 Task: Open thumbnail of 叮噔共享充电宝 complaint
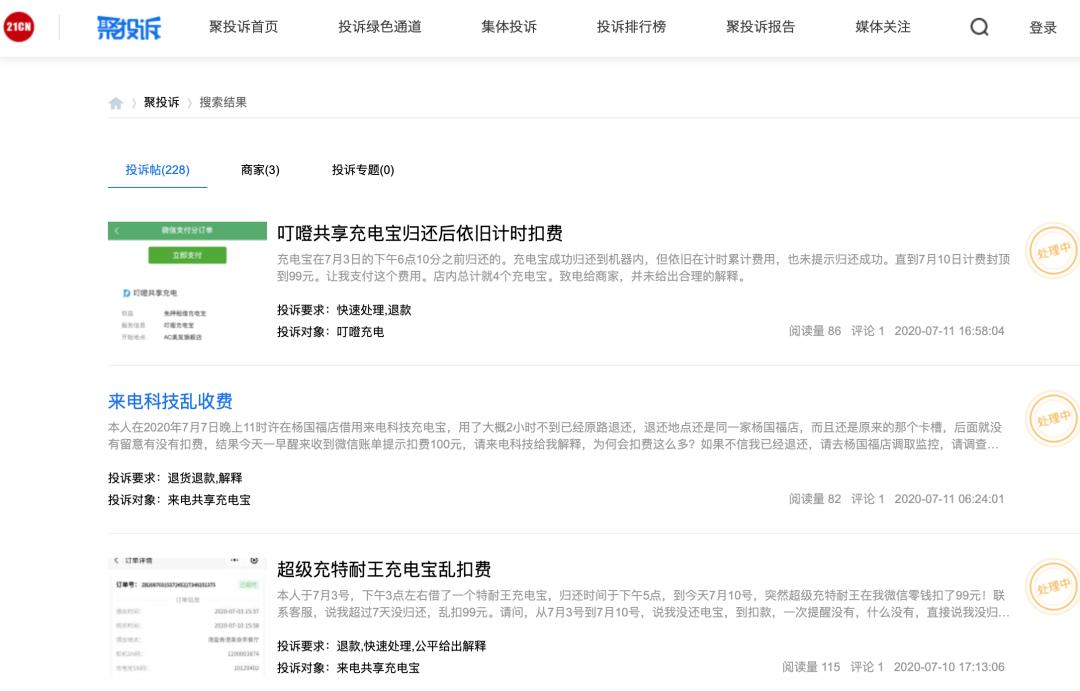click(187, 282)
